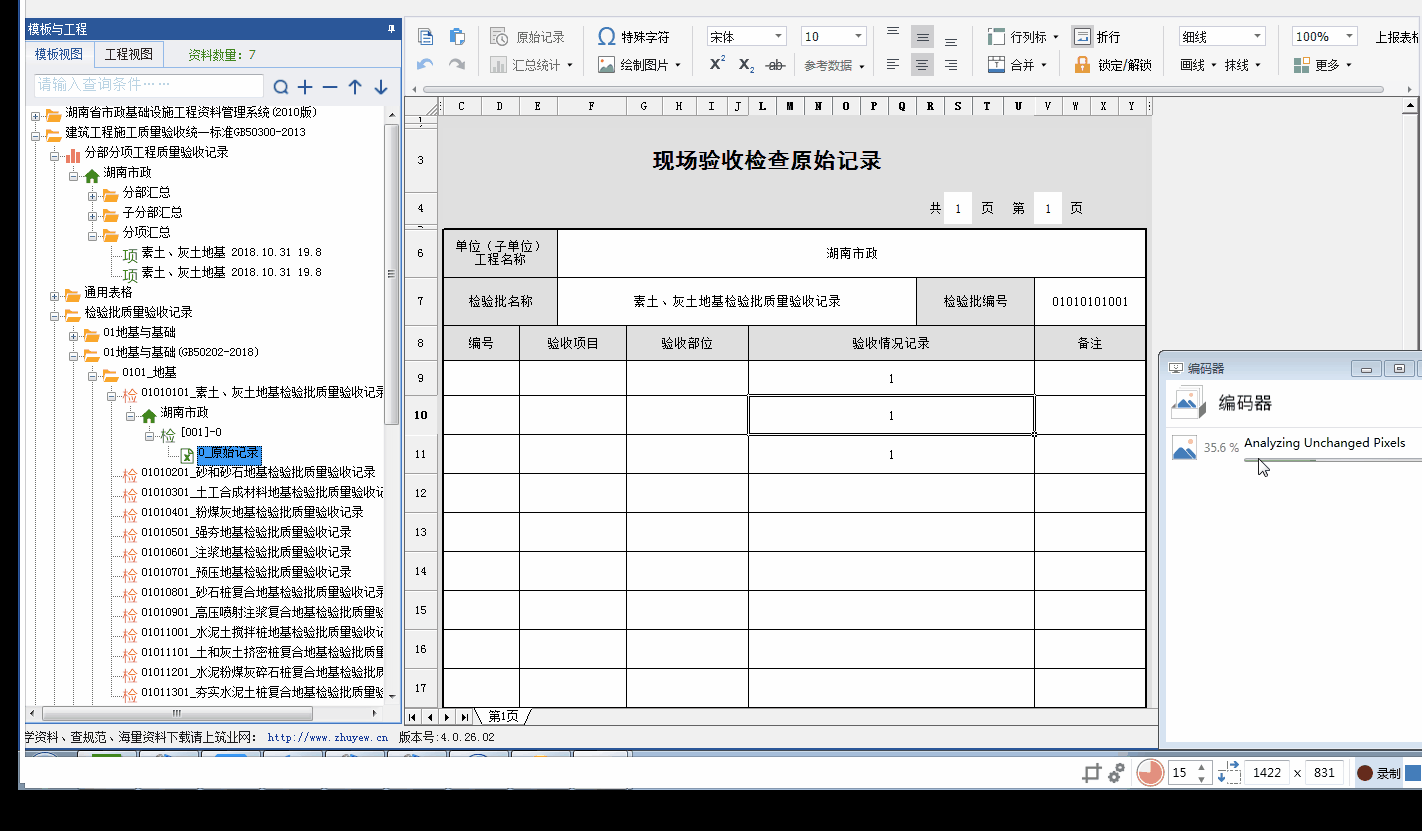The image size is (1422, 831).
Task: Click 合并 merge cells button
Action: click(x=1018, y=65)
